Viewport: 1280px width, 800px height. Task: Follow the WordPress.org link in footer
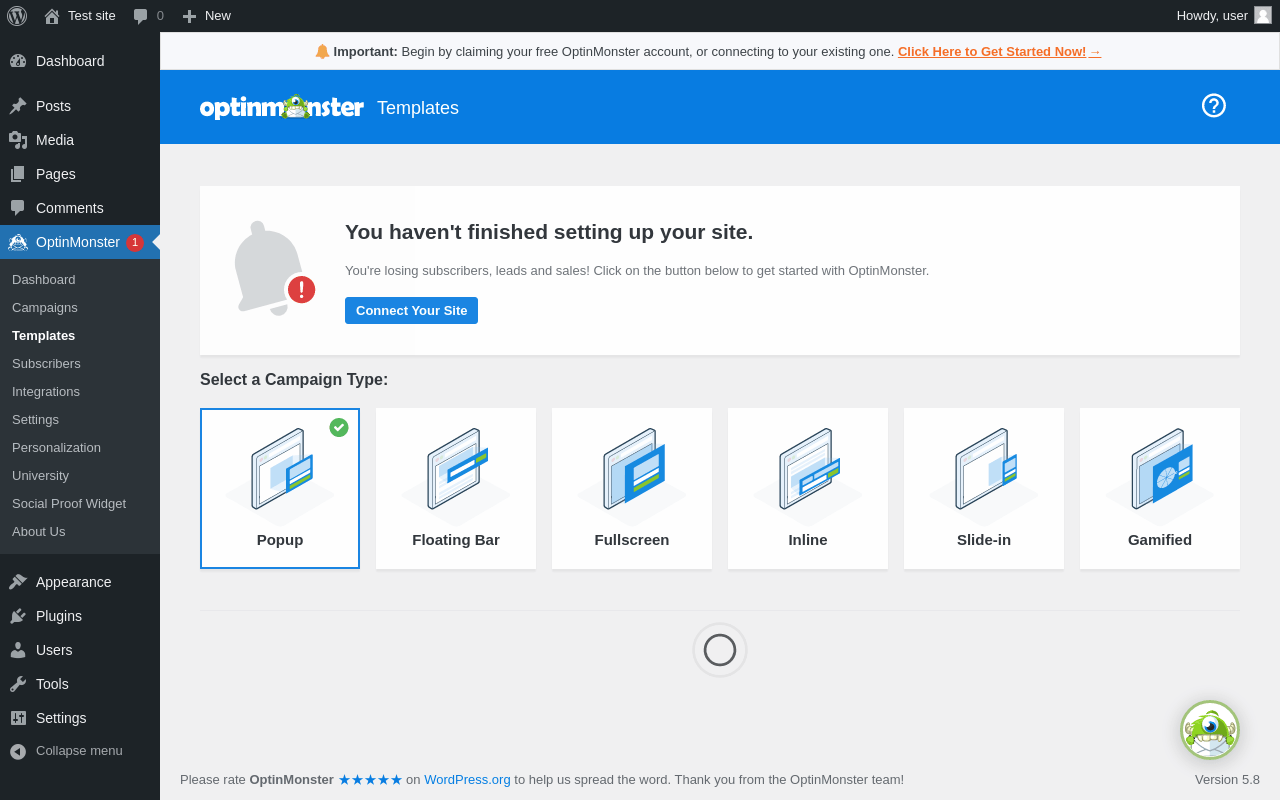467,780
